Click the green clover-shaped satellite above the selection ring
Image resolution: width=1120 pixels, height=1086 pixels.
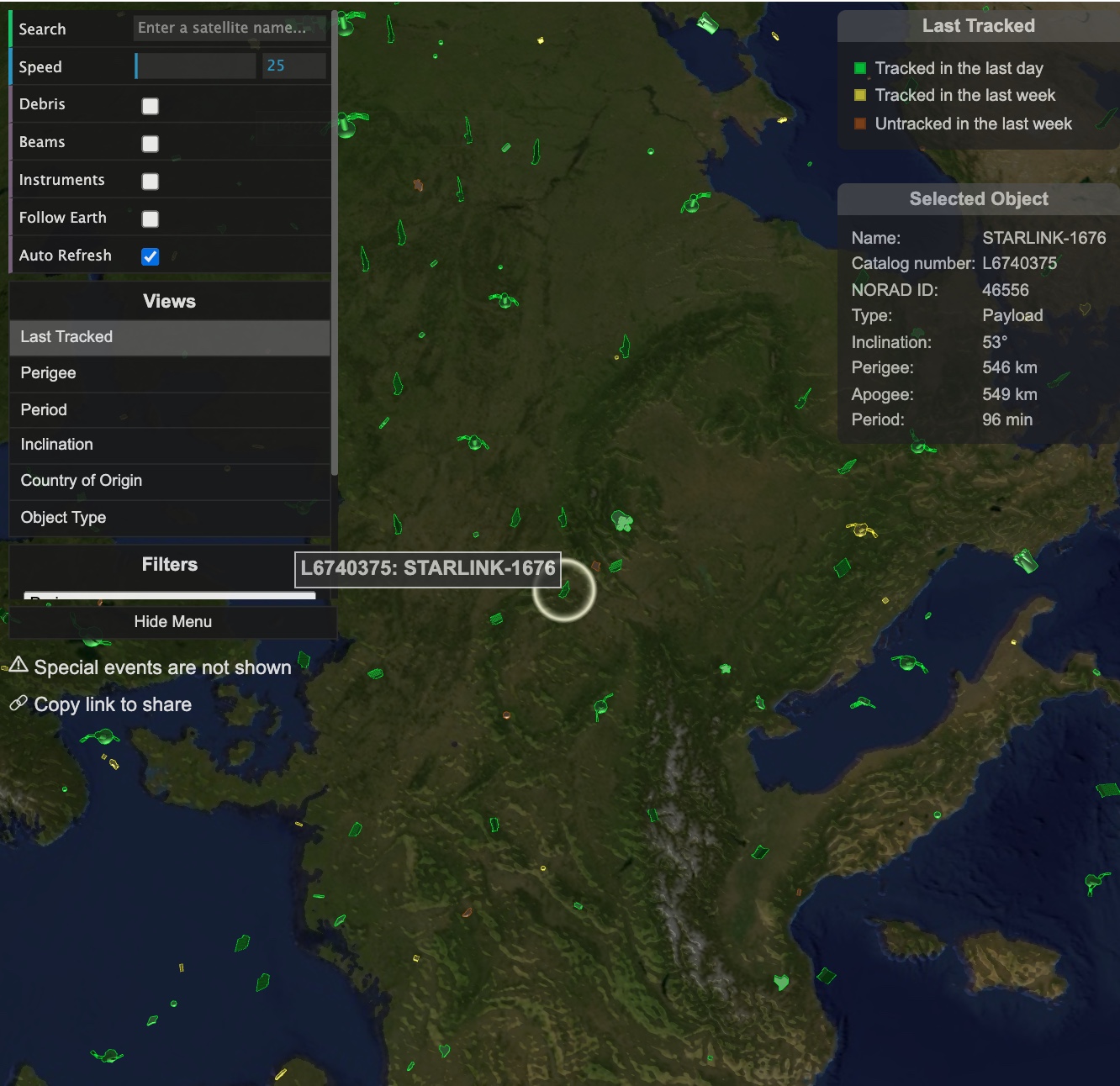(x=622, y=521)
